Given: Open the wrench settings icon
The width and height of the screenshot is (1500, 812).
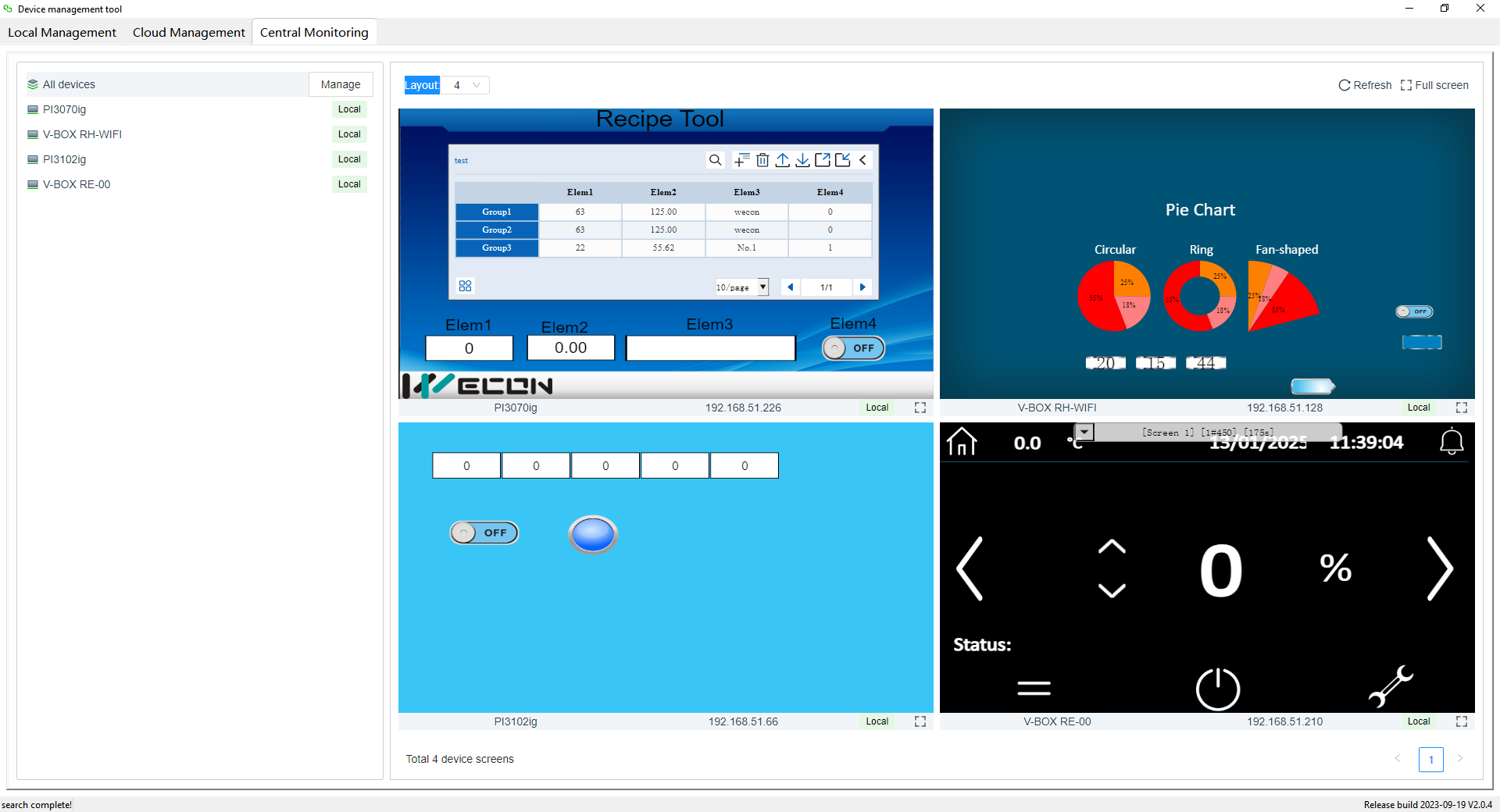Looking at the screenshot, I should tap(1391, 686).
